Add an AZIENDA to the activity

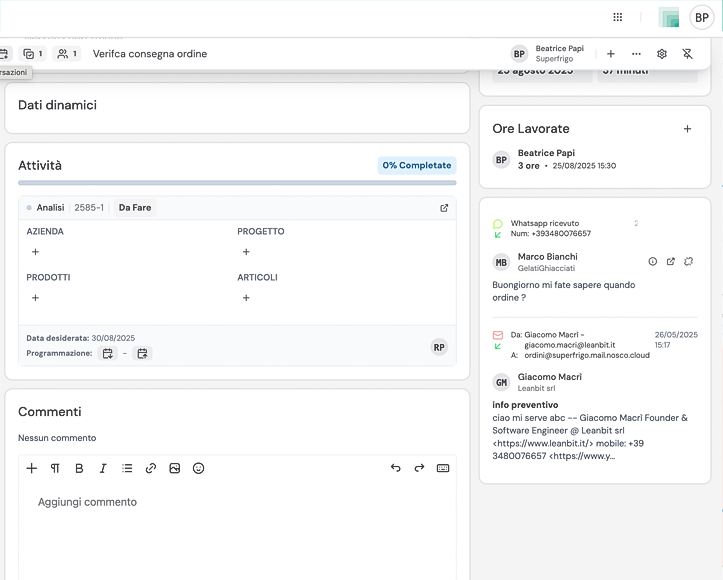[35, 252]
